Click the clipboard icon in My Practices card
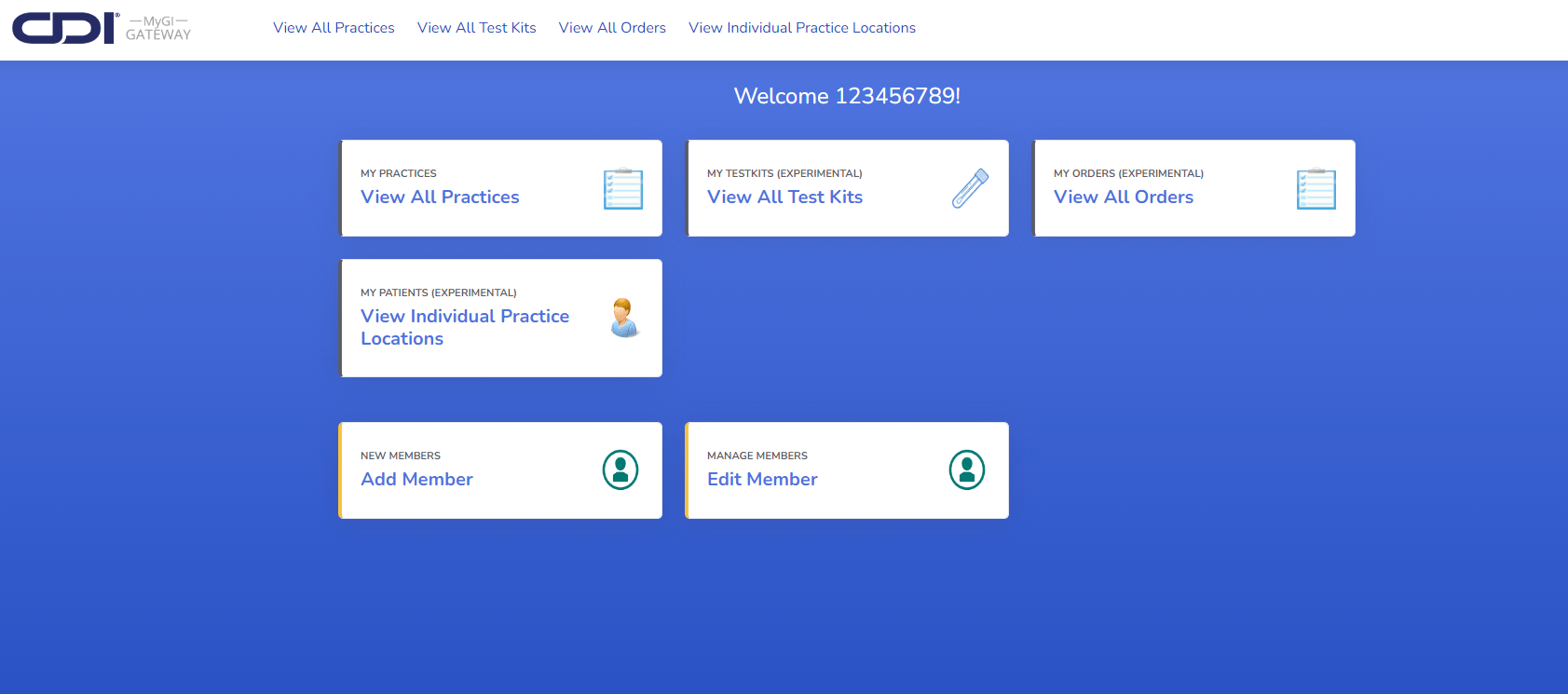This screenshot has height=694, width=1568. coord(622,189)
